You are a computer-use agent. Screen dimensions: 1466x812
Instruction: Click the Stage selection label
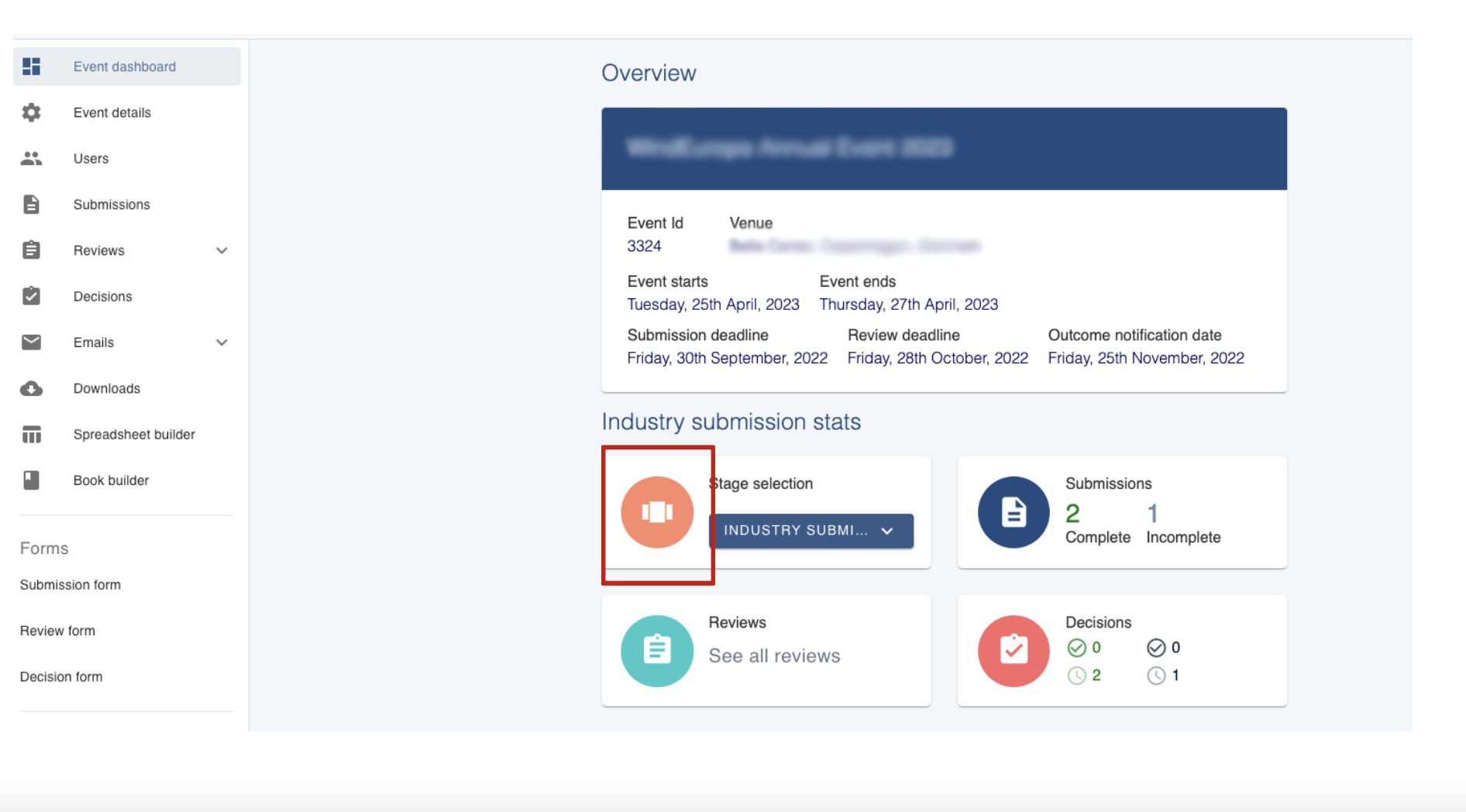click(x=761, y=483)
